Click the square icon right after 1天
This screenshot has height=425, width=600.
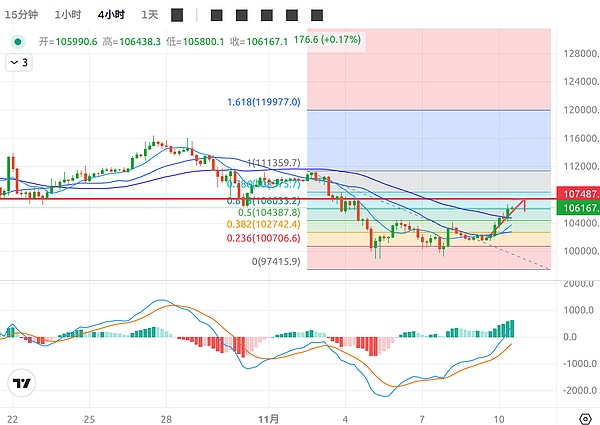coord(177,15)
